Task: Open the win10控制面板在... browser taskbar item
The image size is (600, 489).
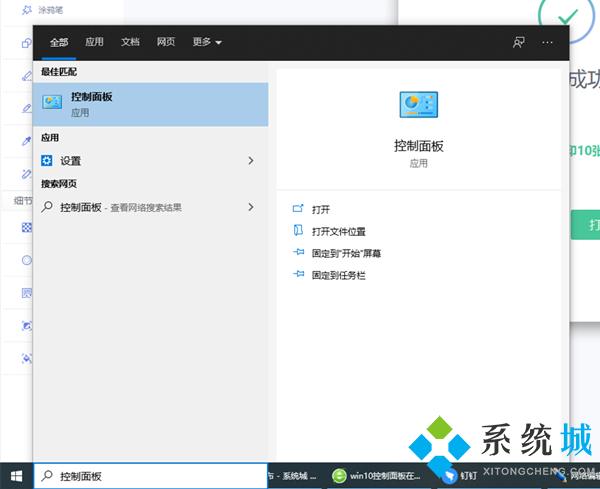Action: click(x=377, y=476)
